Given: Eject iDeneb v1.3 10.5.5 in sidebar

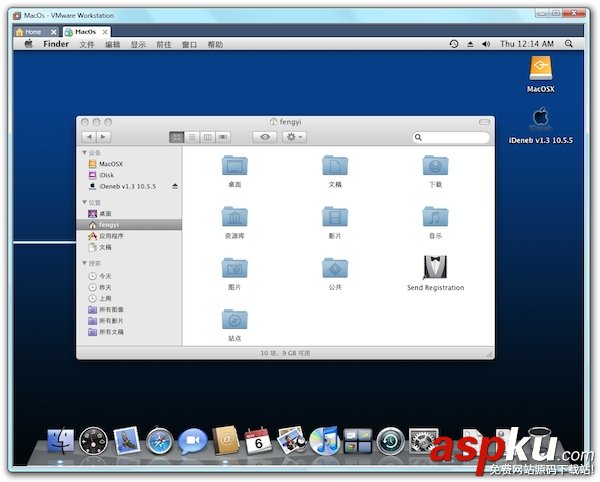Looking at the screenshot, I should 175,186.
